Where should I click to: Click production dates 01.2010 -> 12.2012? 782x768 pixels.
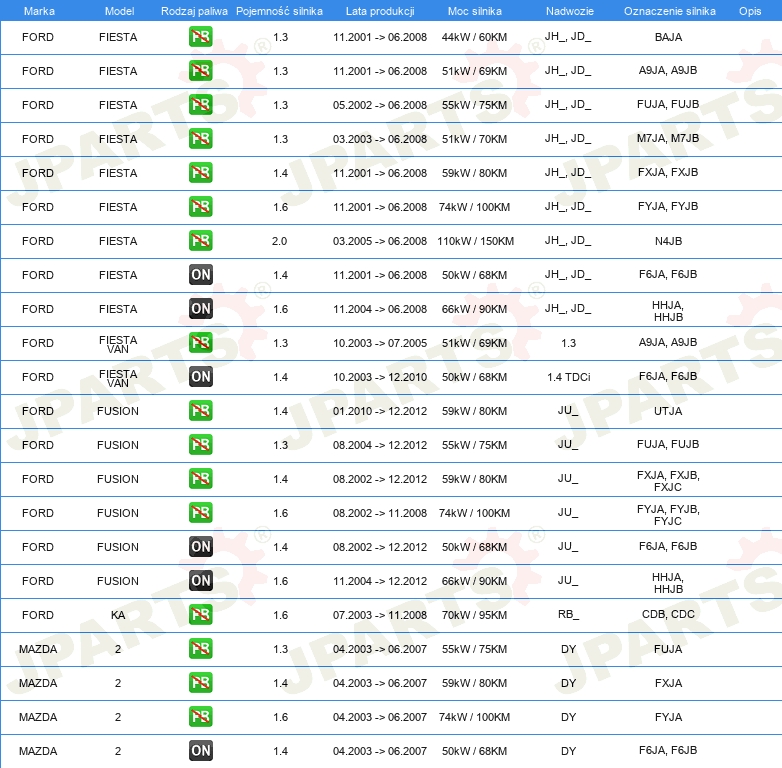pyautogui.click(x=380, y=411)
